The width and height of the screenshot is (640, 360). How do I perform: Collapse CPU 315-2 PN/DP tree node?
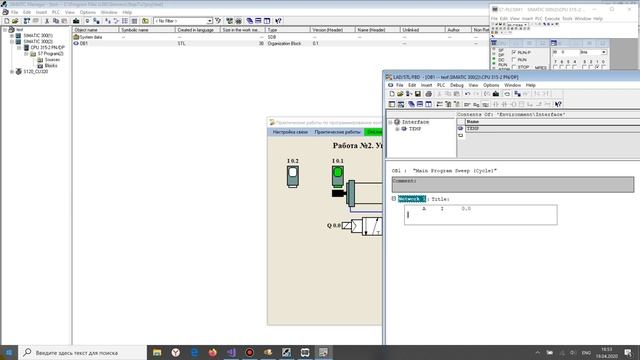(19, 47)
